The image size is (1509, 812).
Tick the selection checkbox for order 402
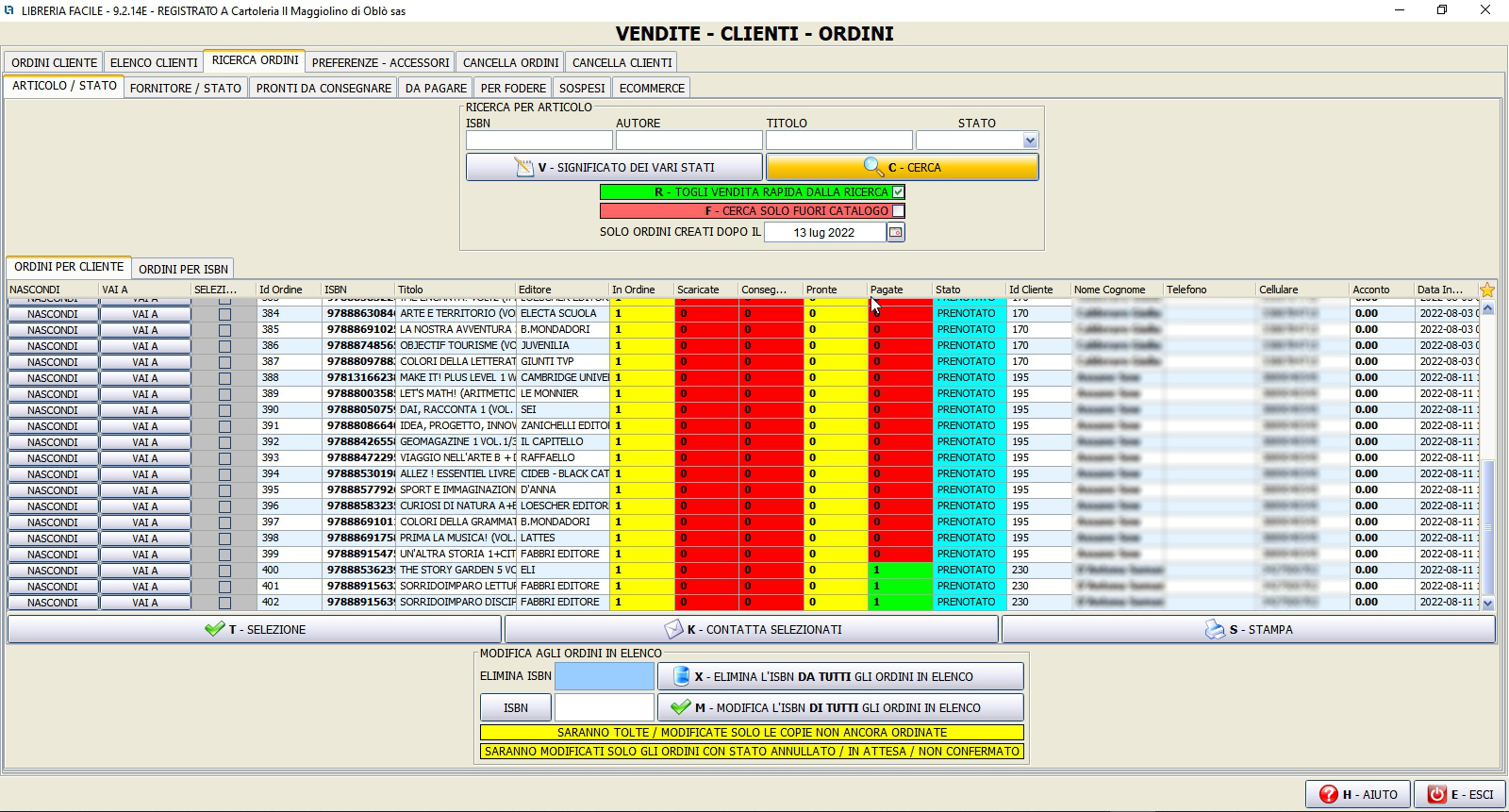(224, 603)
